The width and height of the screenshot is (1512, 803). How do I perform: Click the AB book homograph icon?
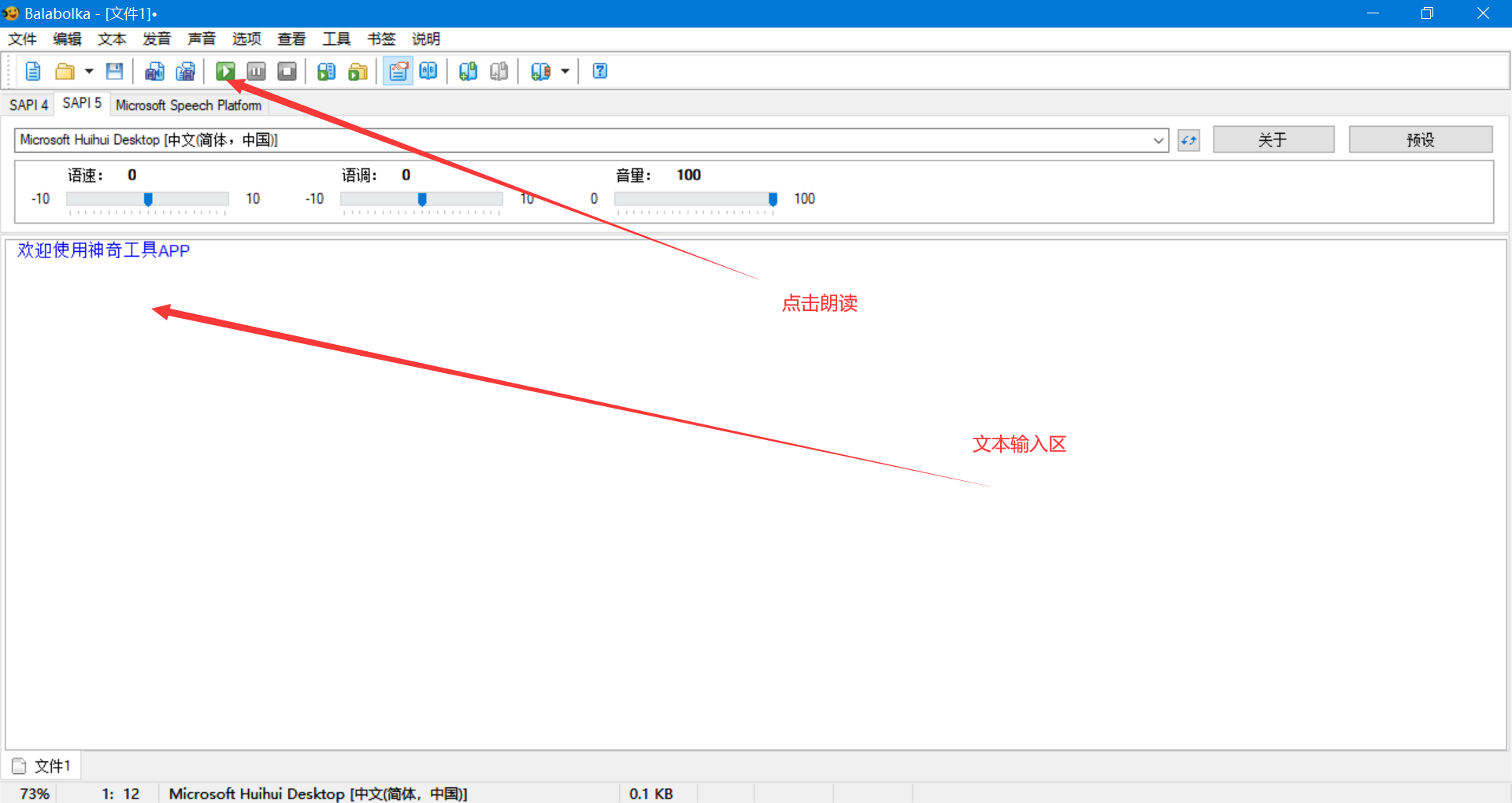pyautogui.click(x=428, y=72)
